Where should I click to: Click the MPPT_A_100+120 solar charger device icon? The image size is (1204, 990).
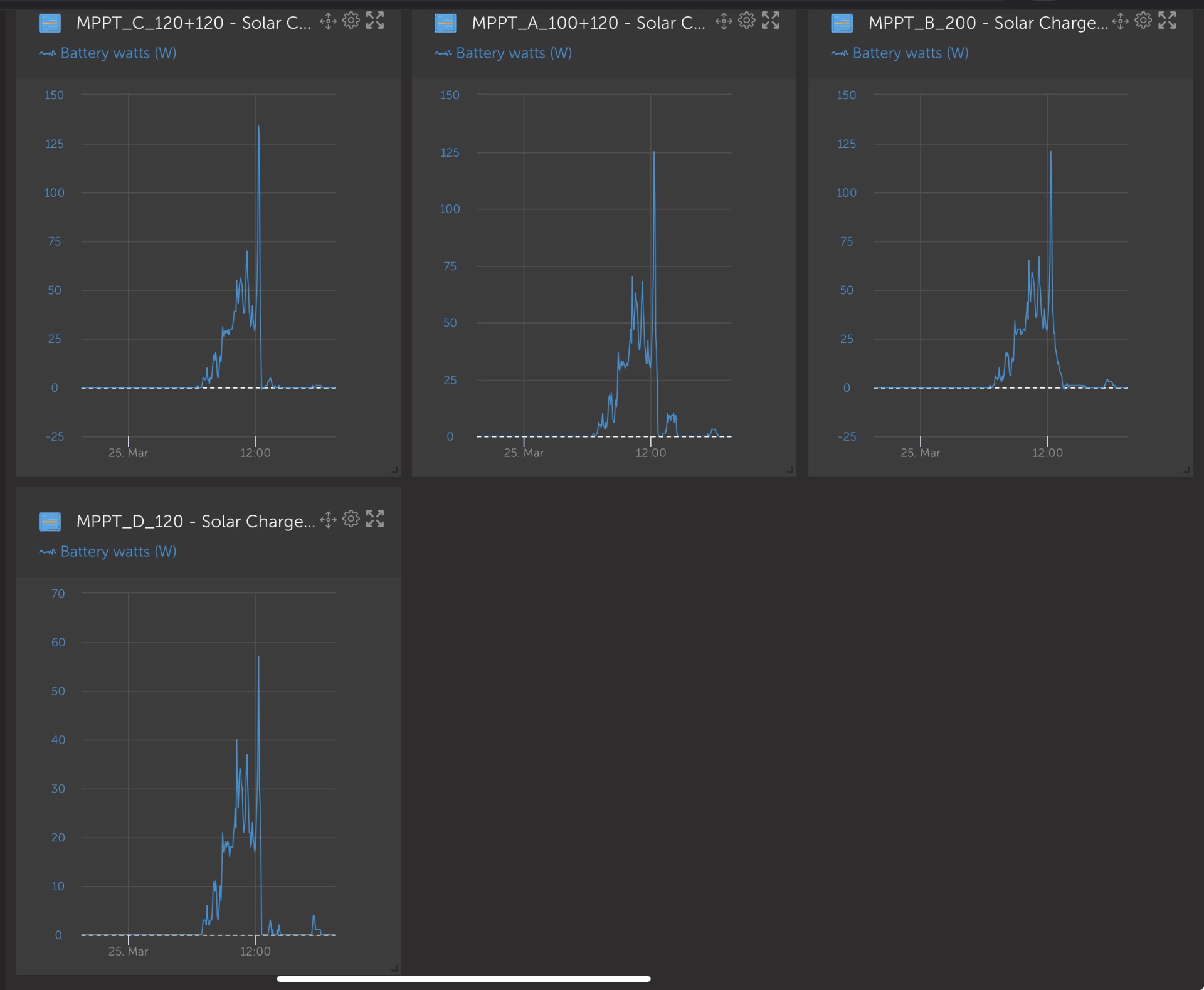[x=445, y=23]
